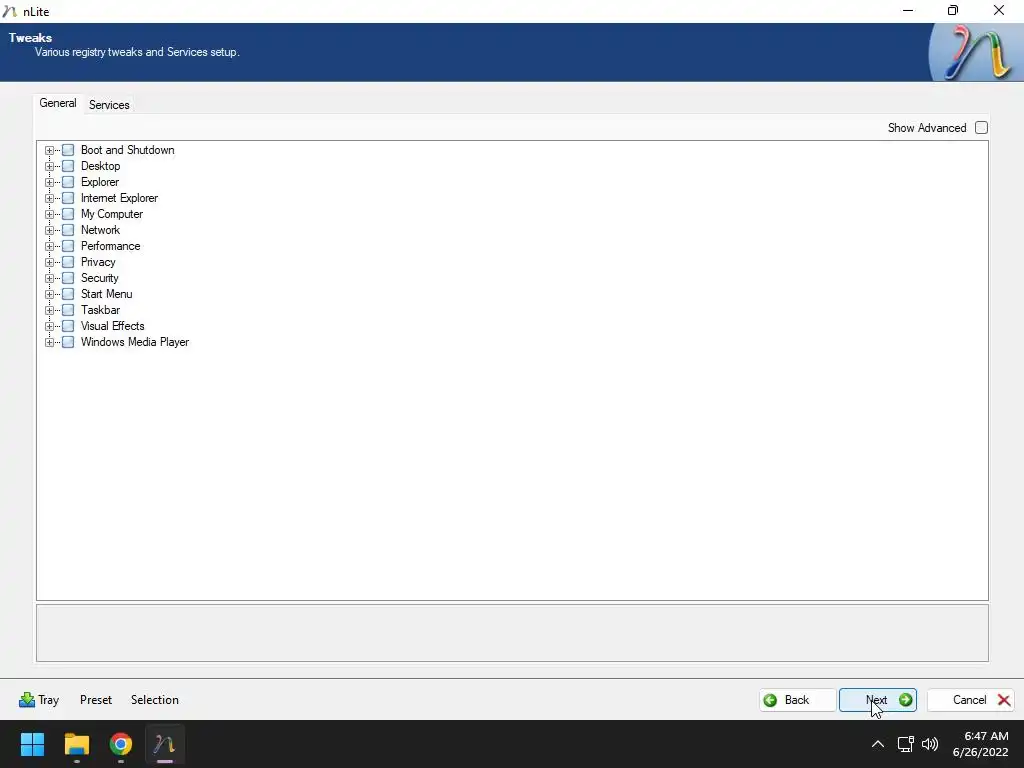Launch Google Chrome from the taskbar
The width and height of the screenshot is (1024, 768).
point(121,744)
